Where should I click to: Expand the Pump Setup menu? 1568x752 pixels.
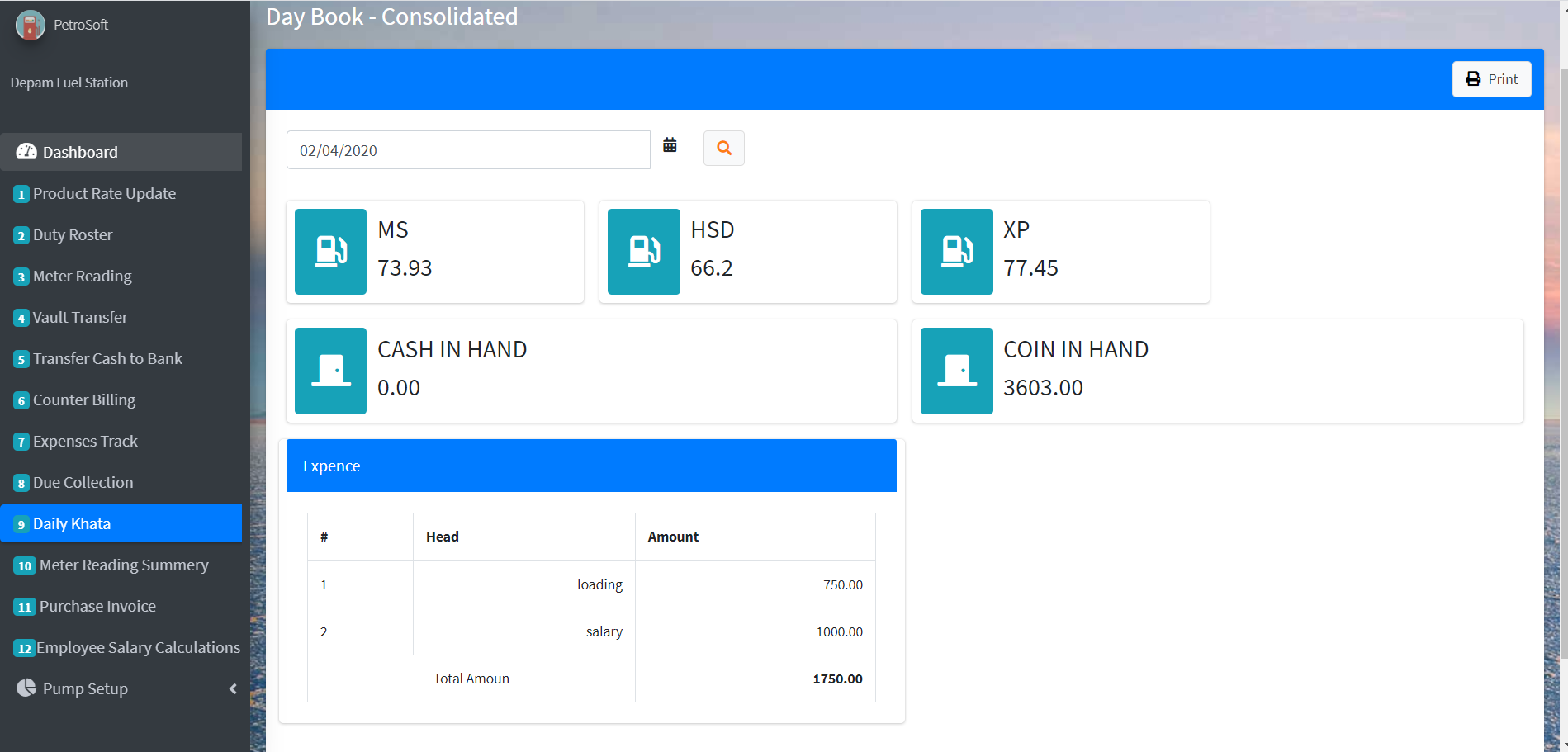pos(85,688)
